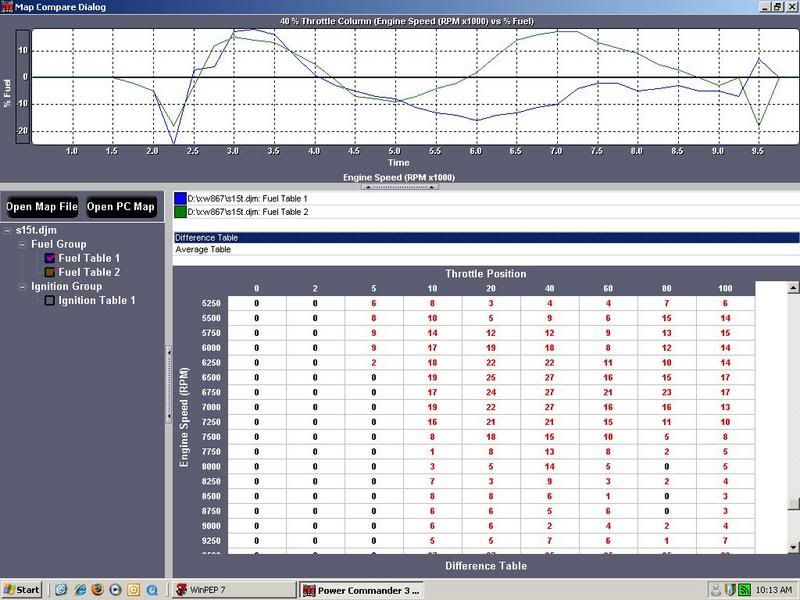This screenshot has height=600, width=800.
Task: Select the Fuel Table 2 tree label
Action: pos(89,272)
